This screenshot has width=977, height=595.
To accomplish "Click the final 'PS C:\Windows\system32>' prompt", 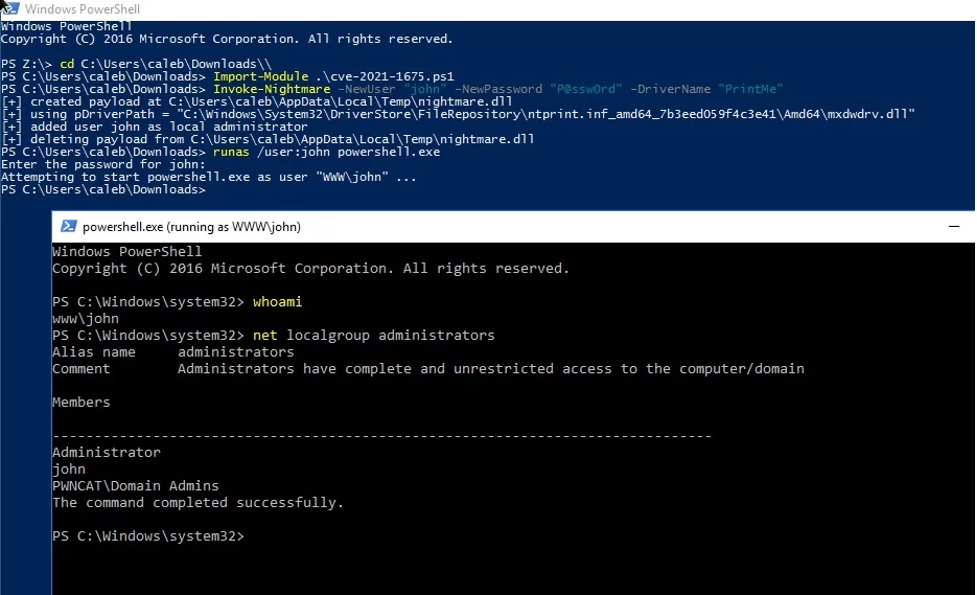I will click(148, 536).
